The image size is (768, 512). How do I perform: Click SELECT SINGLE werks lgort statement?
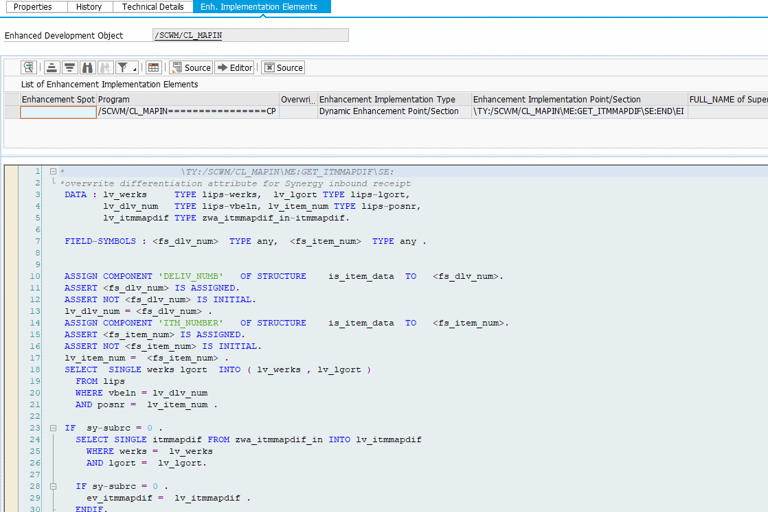click(x=217, y=370)
